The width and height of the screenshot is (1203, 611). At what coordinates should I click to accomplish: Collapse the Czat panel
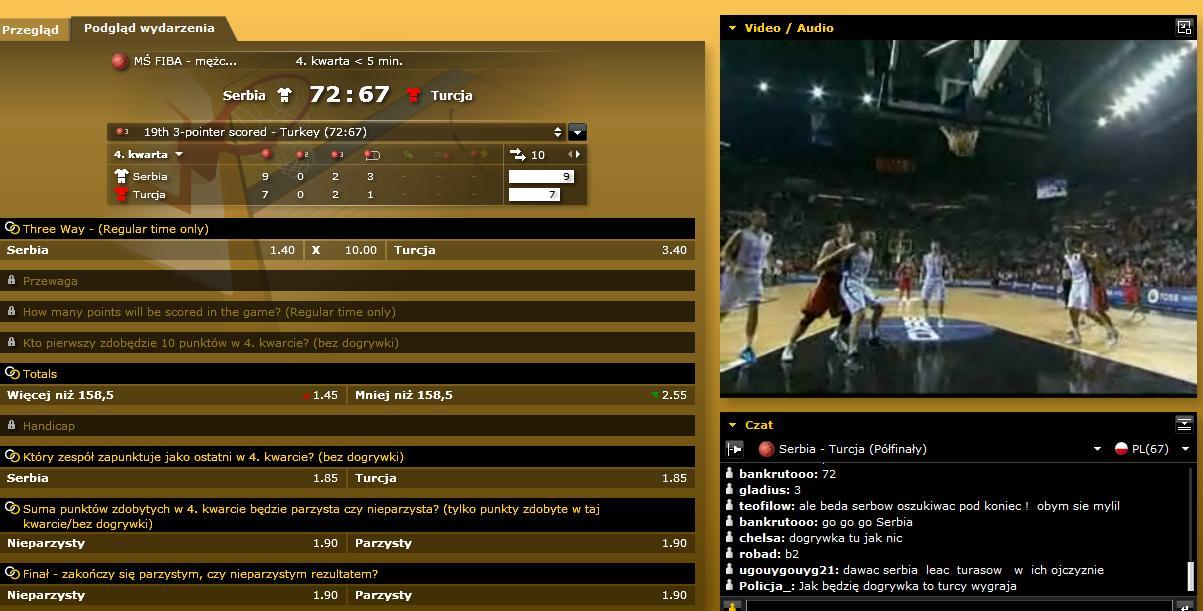(732, 425)
